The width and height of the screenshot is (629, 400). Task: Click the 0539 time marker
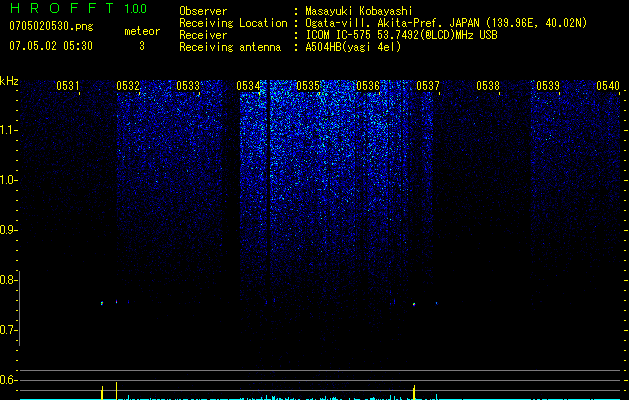(548, 86)
